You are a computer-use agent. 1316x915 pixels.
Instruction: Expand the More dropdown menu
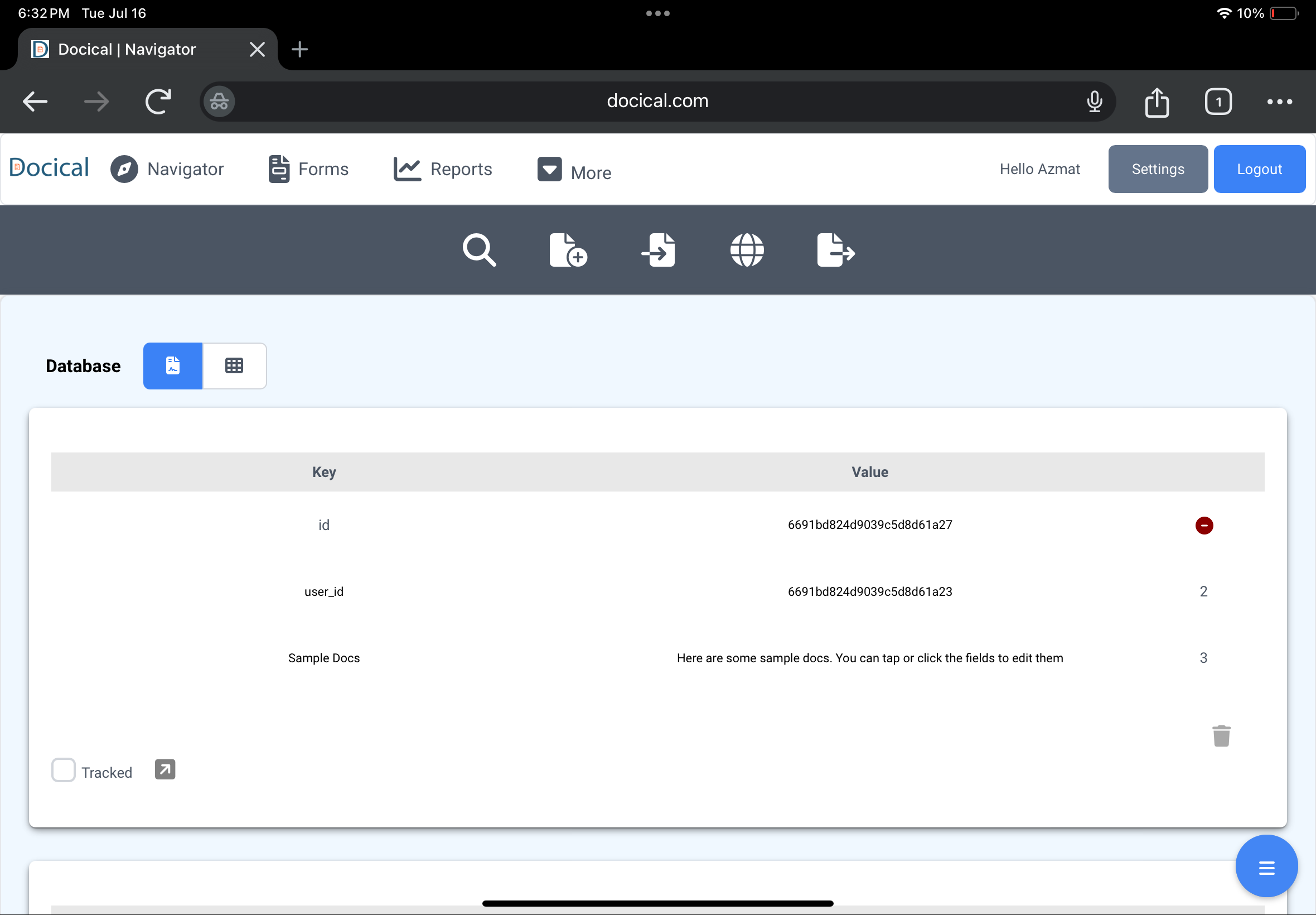point(574,171)
